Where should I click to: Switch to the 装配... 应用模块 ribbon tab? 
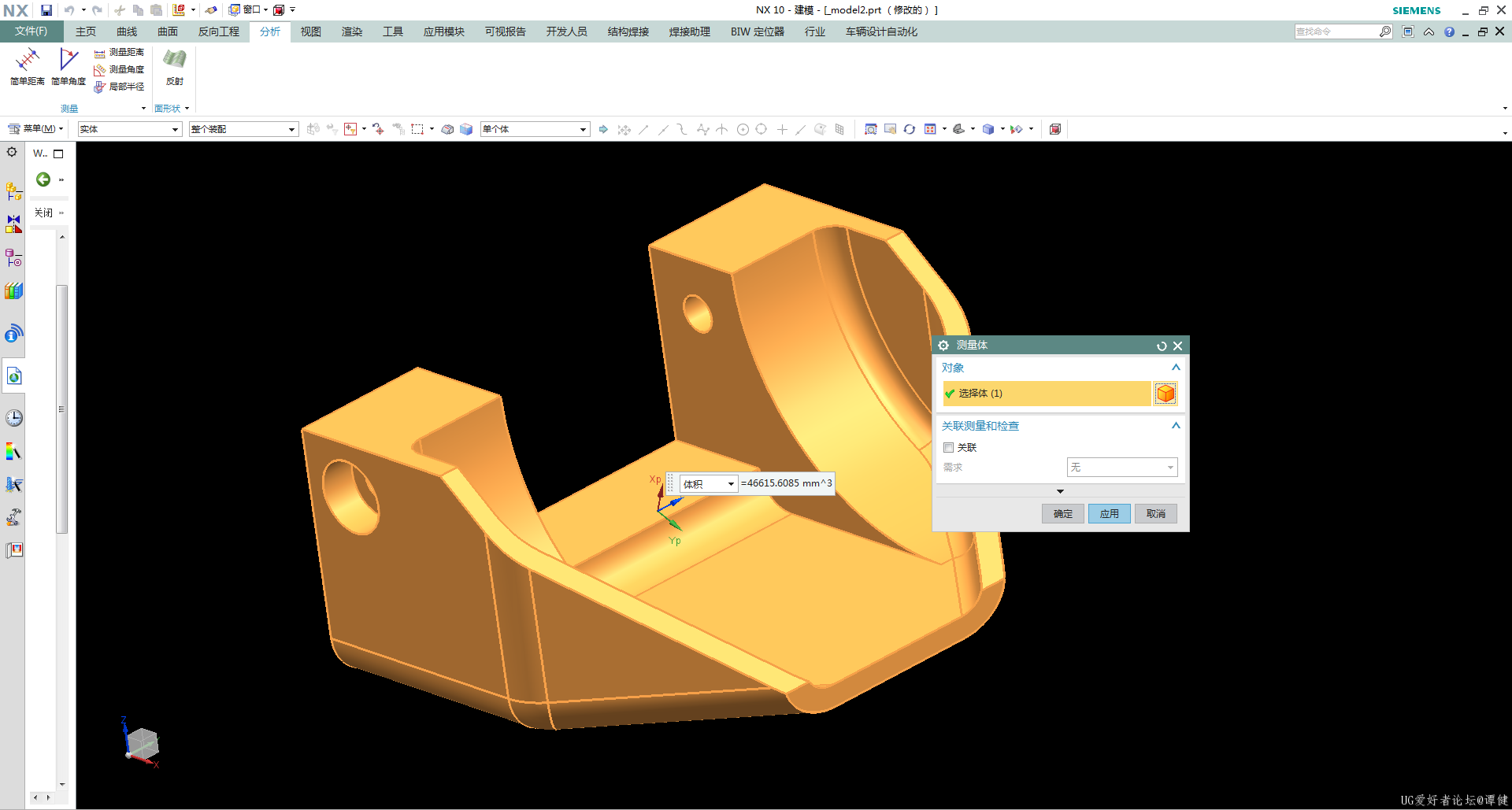pos(444,31)
